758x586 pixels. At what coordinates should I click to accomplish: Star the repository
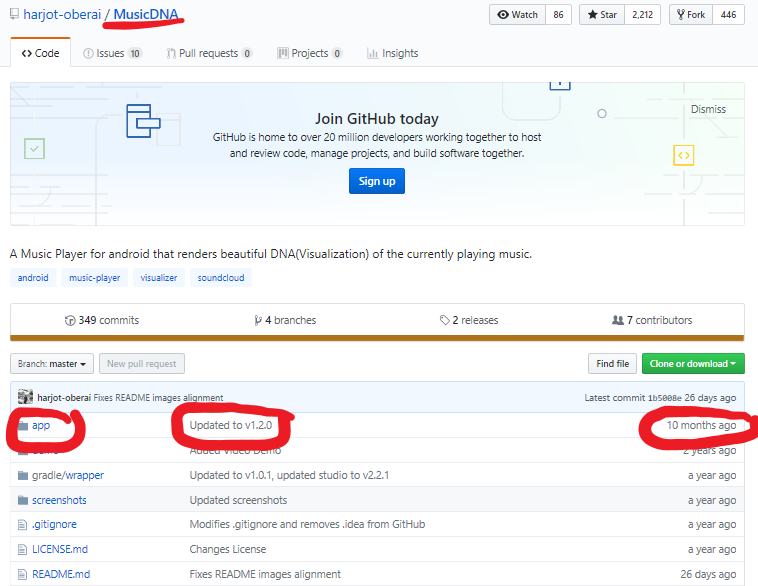tap(602, 15)
